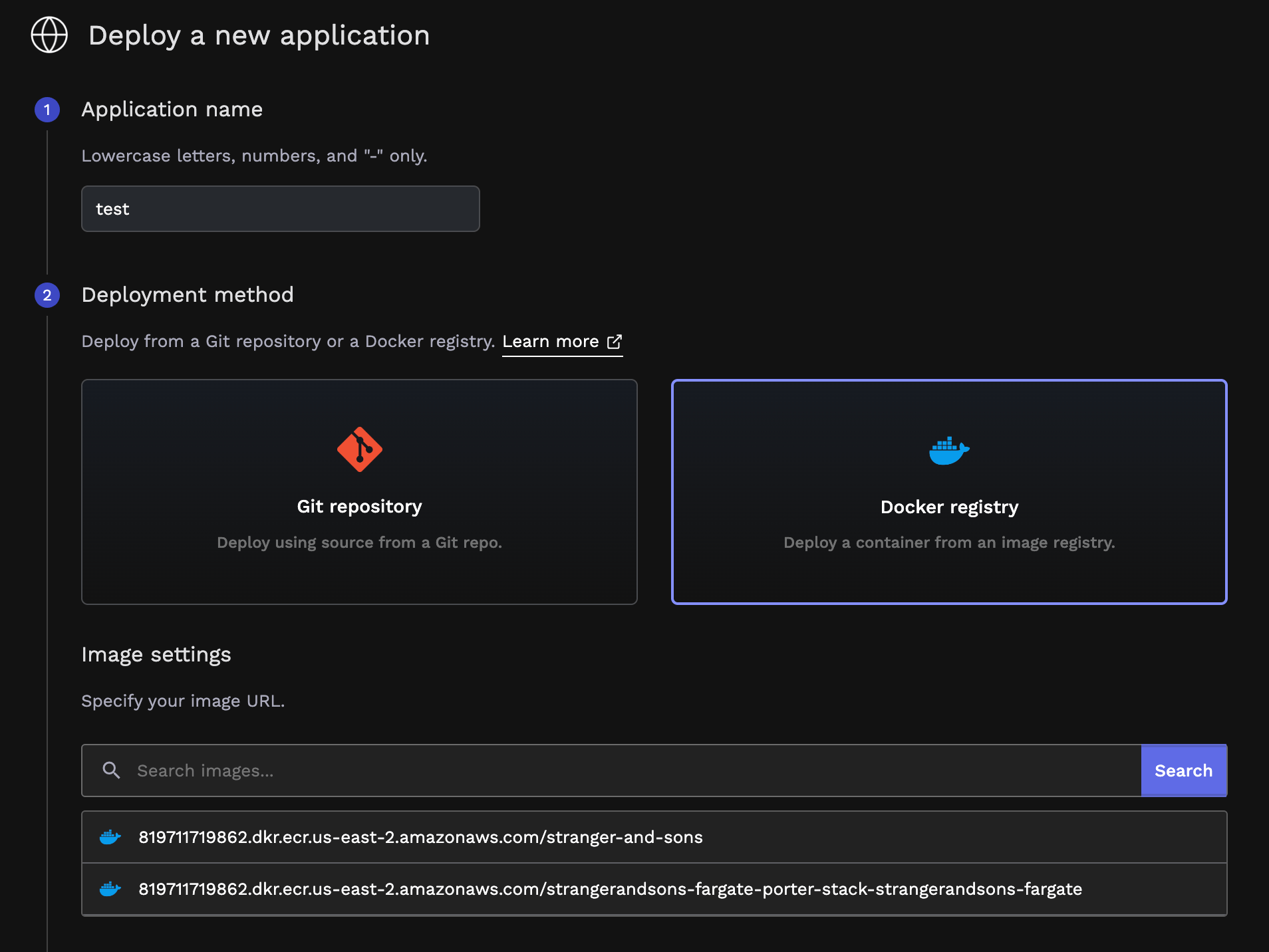Select the Git repository deployment card

(359, 492)
